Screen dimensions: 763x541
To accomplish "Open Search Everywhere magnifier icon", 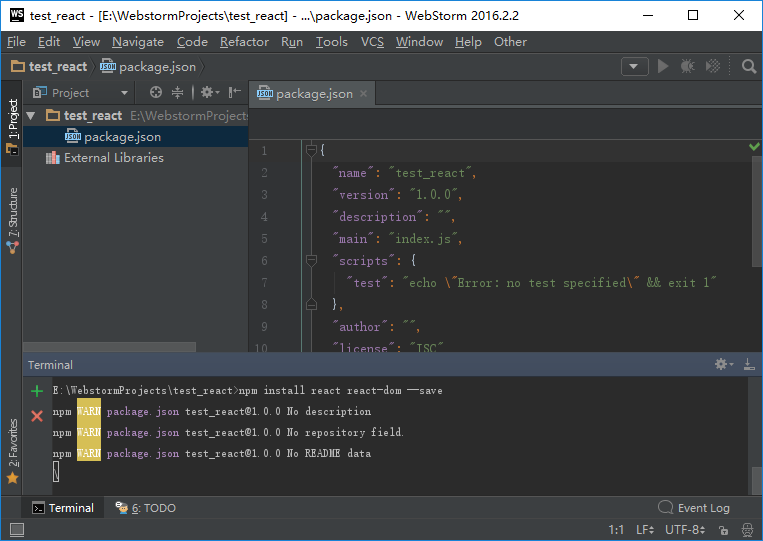I will coord(749,66).
